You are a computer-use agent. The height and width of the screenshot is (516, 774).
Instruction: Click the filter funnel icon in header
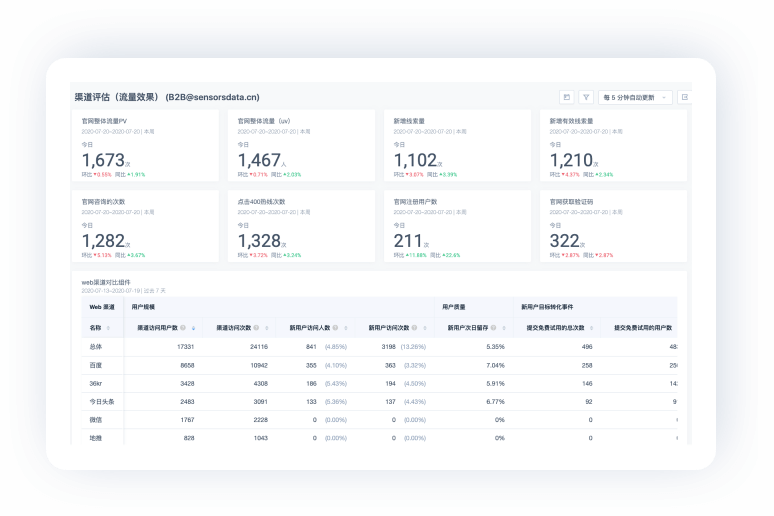coord(586,97)
